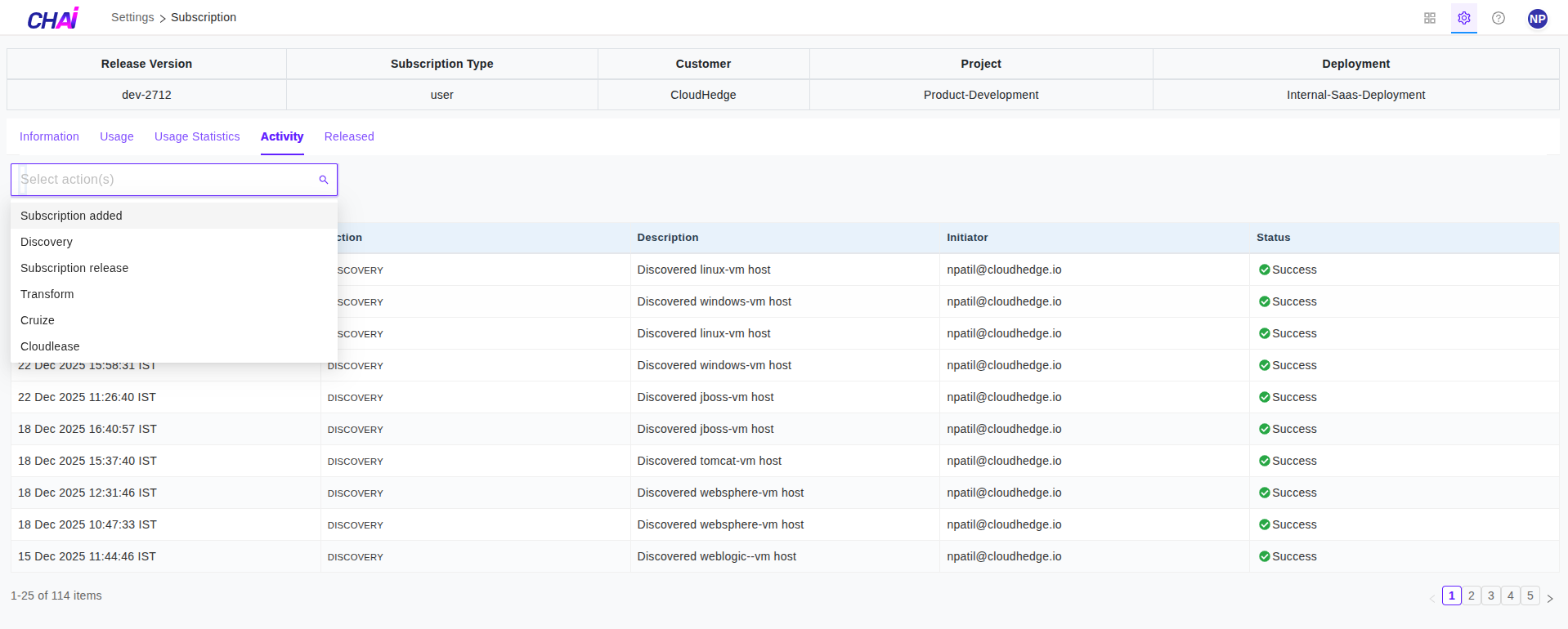Choose Subscription added option
The width and height of the screenshot is (1568, 629).
point(174,216)
